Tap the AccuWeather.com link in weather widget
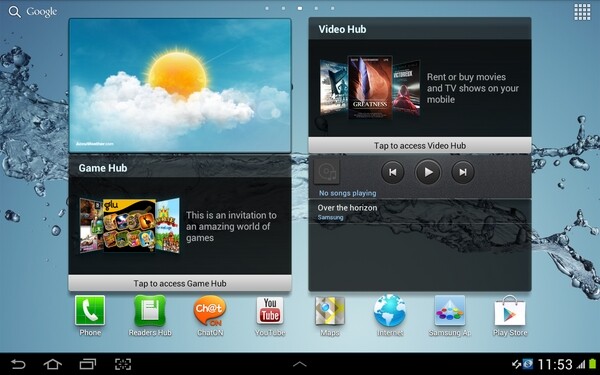 point(95,144)
